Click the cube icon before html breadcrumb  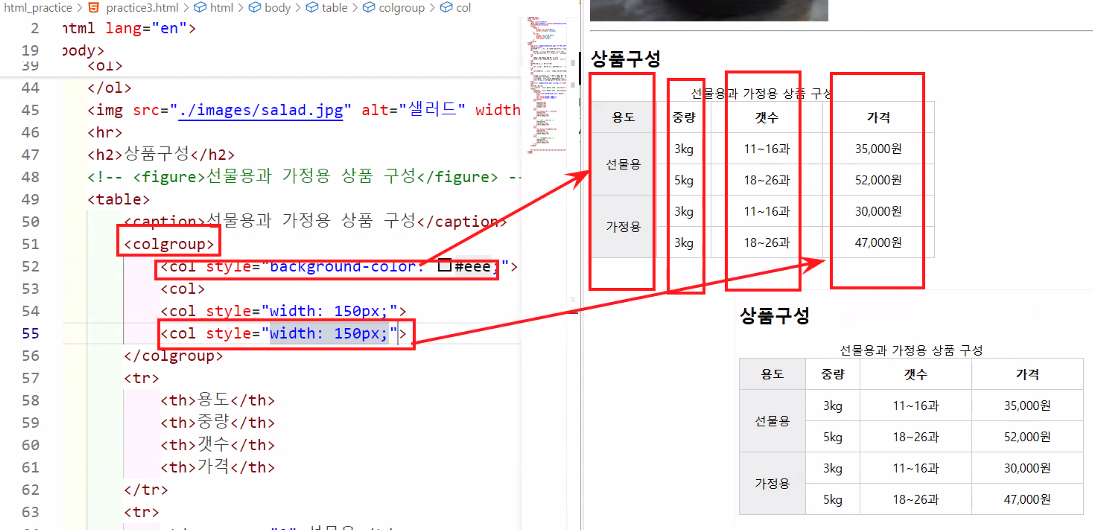point(199,9)
